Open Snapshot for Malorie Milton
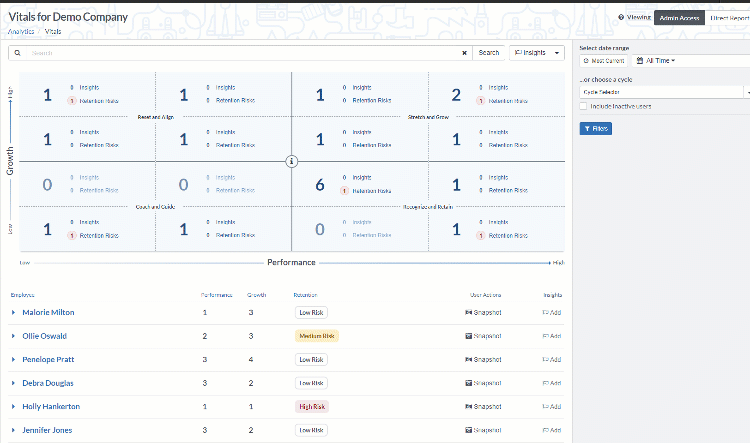 [x=483, y=312]
